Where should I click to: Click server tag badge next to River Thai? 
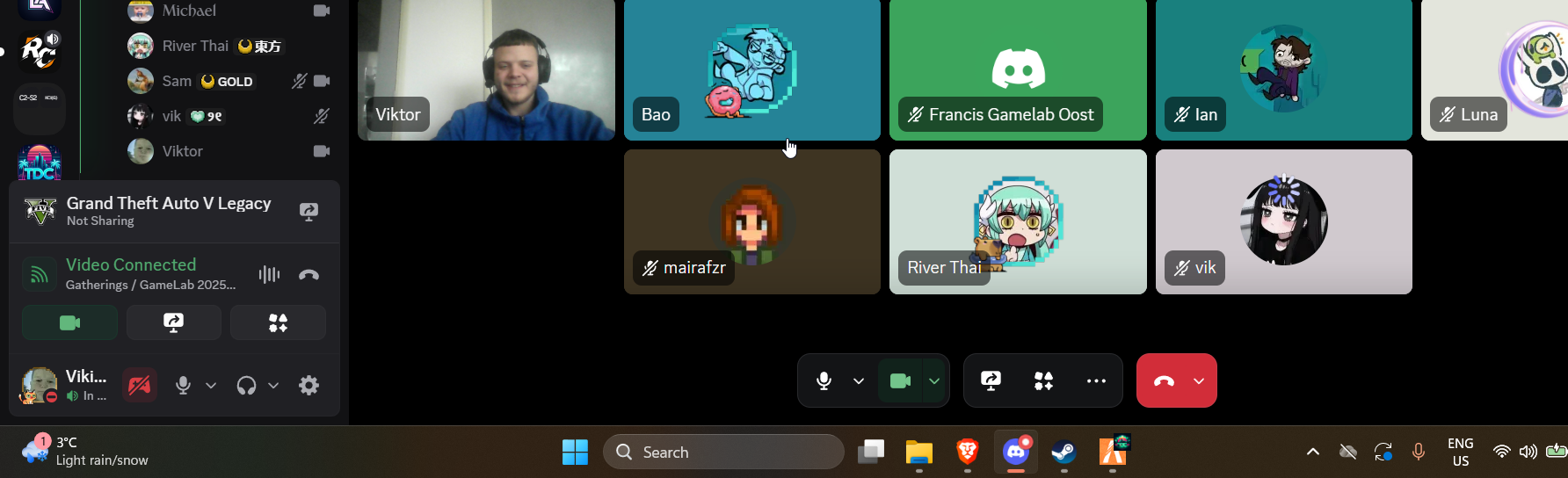[x=260, y=46]
